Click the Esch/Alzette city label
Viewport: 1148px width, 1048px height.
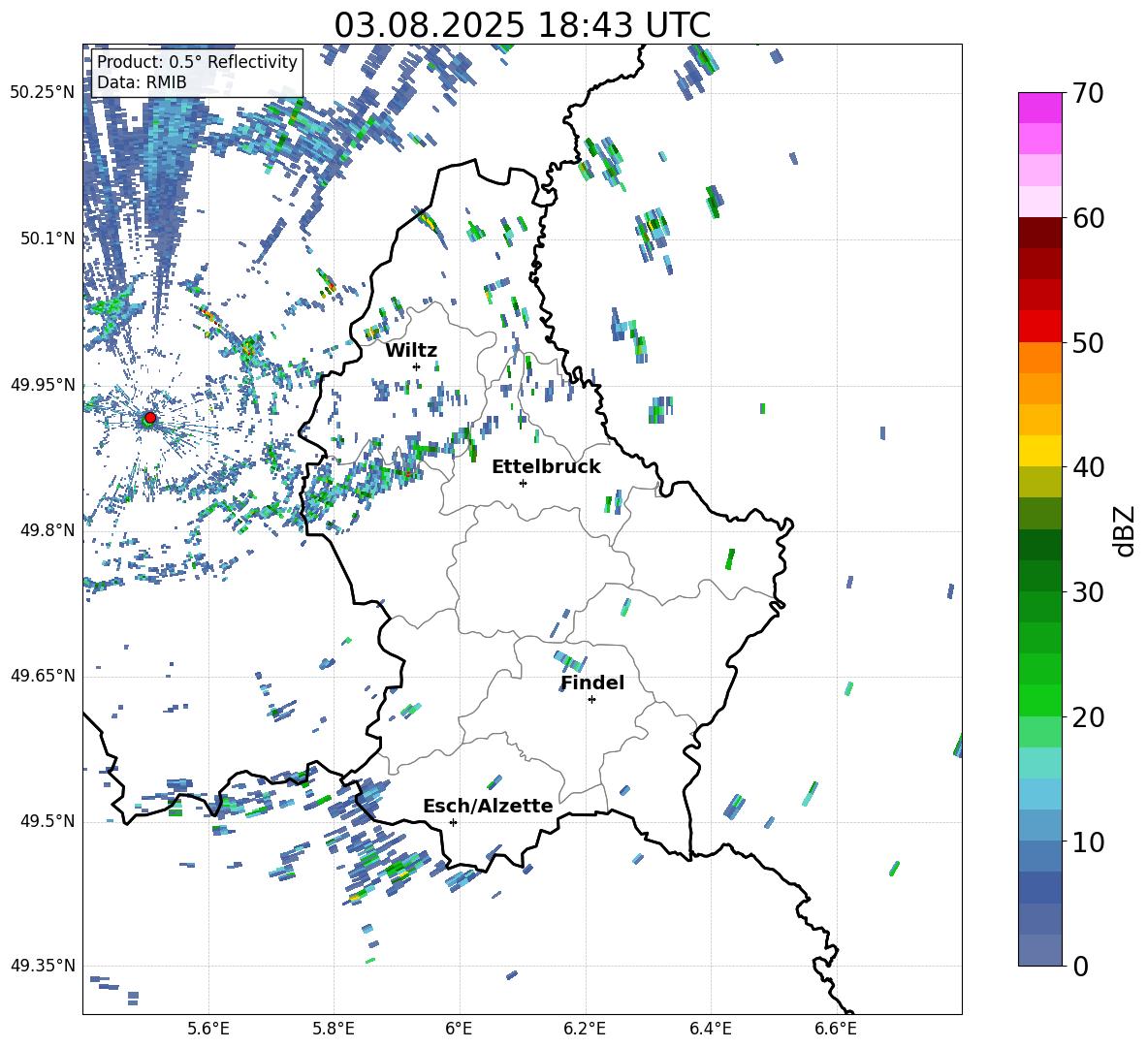point(488,806)
